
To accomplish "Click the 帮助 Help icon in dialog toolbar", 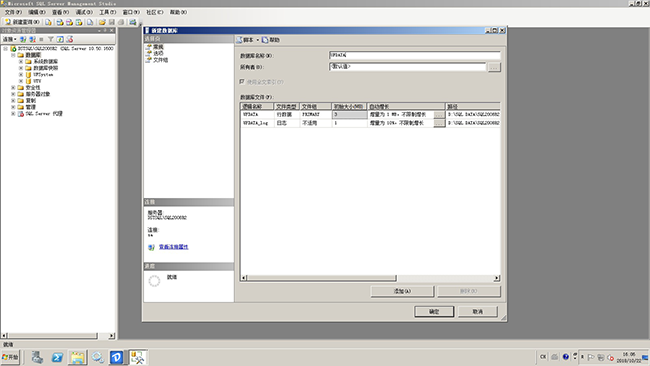I will (x=265, y=40).
